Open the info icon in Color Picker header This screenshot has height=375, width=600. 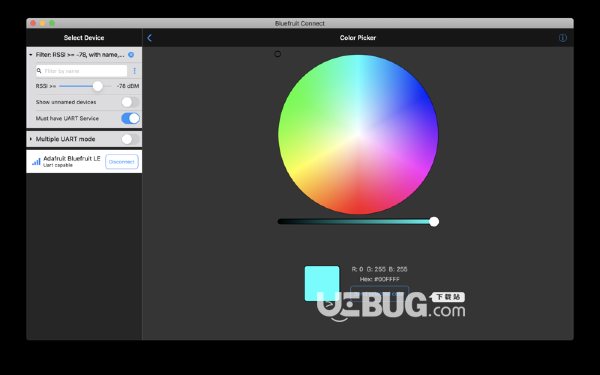(562, 38)
